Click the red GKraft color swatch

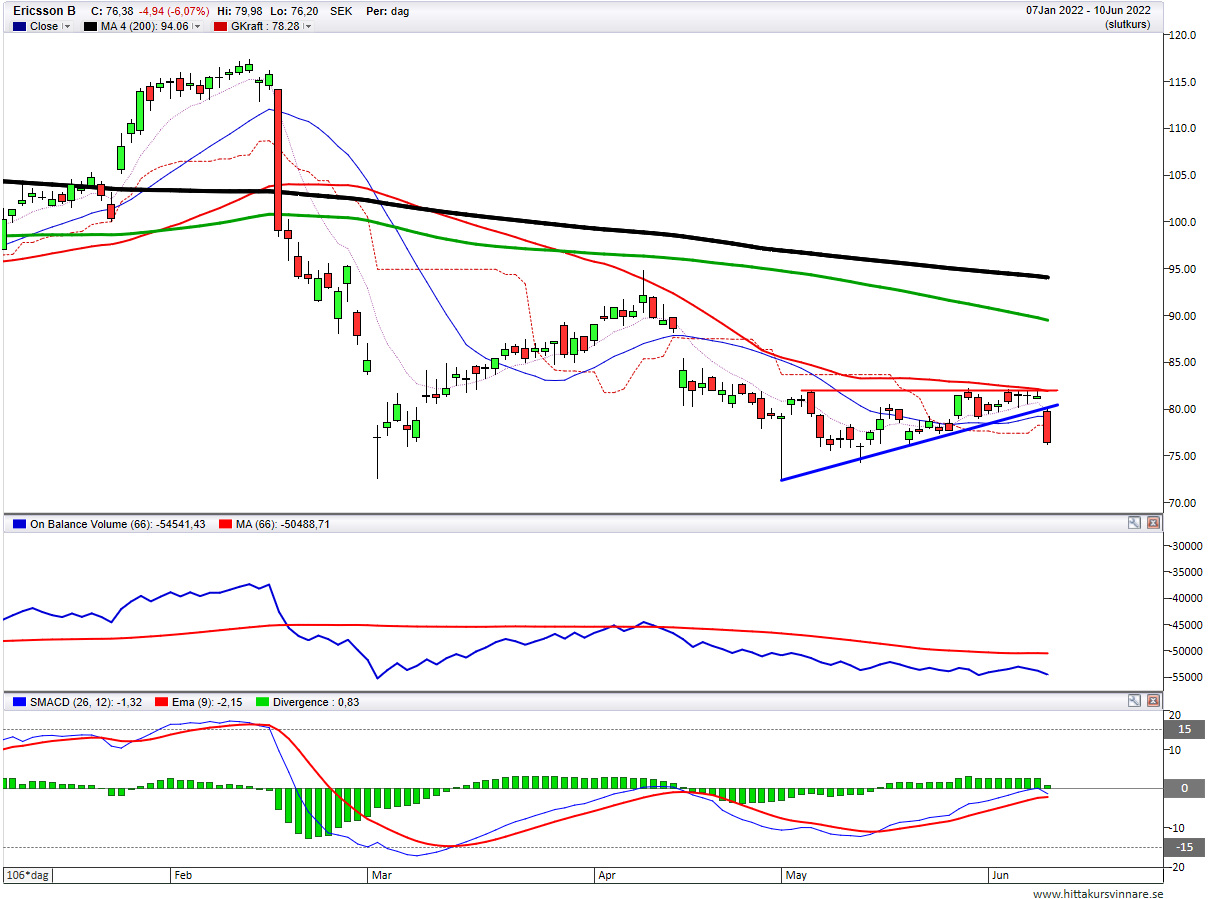(220, 27)
